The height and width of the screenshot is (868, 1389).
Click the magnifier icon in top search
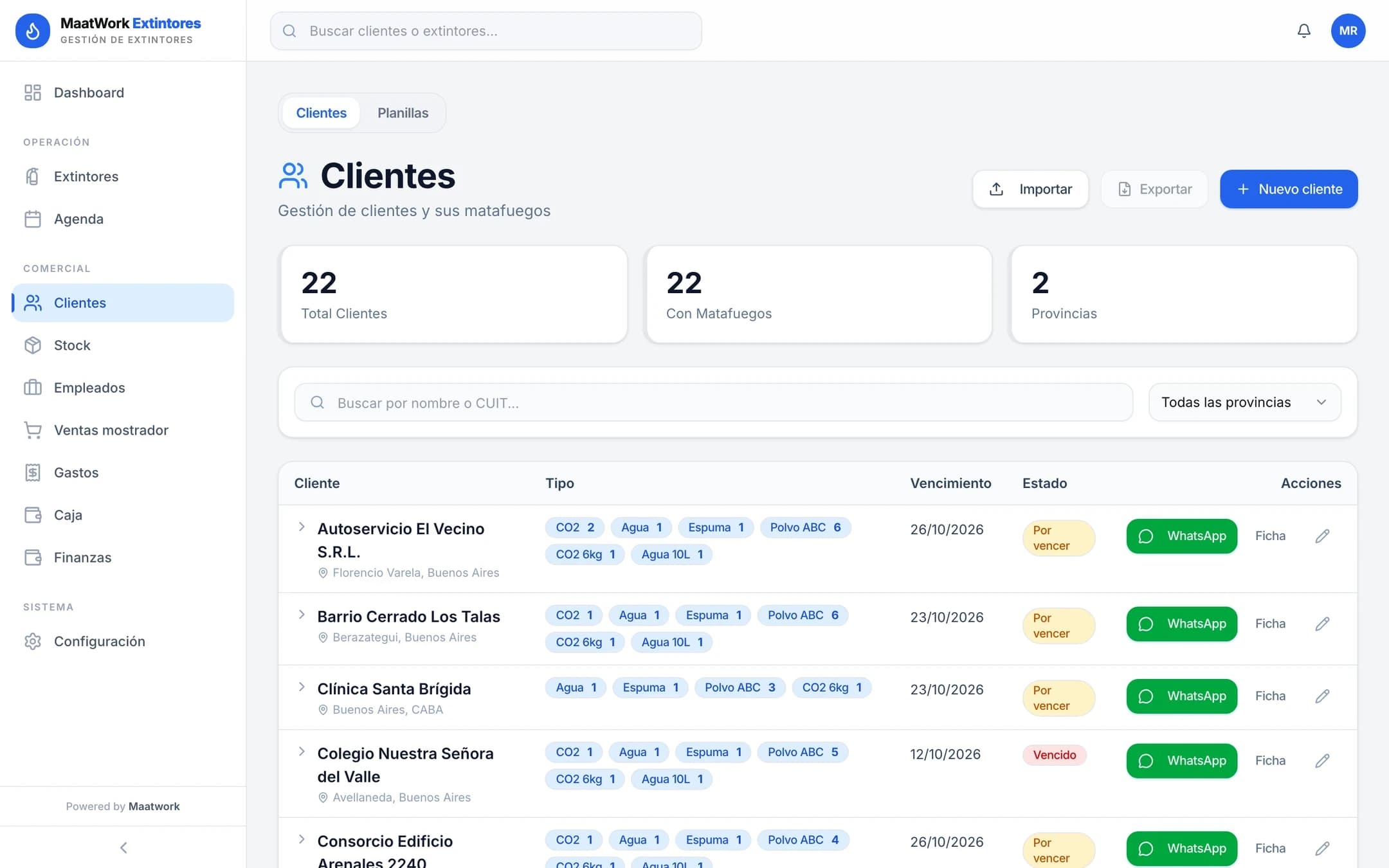click(289, 31)
